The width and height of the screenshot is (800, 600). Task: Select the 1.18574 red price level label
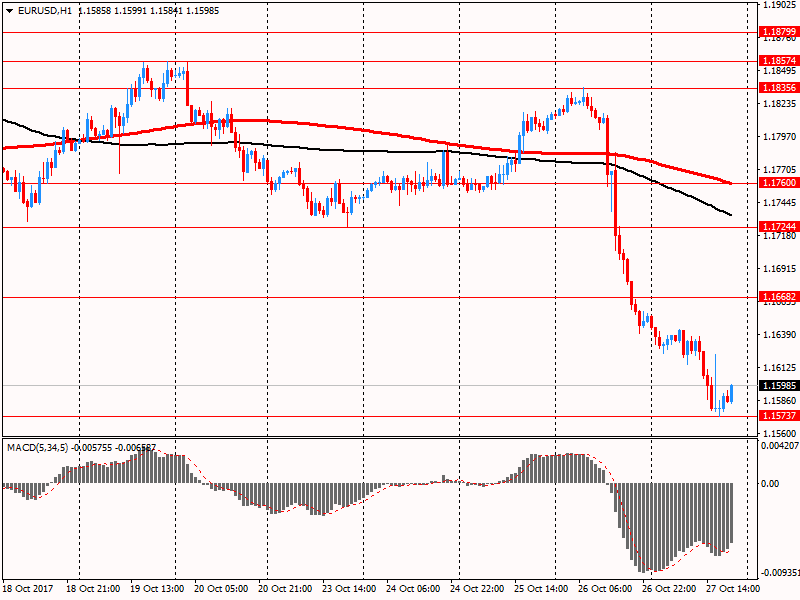click(x=779, y=60)
